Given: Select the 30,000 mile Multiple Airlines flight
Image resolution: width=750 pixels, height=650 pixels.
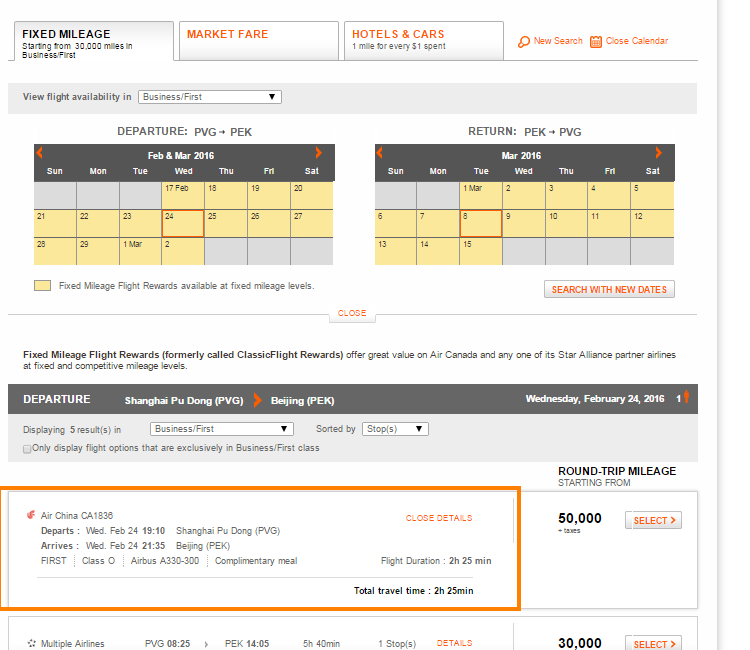Looking at the screenshot, I should 653,644.
